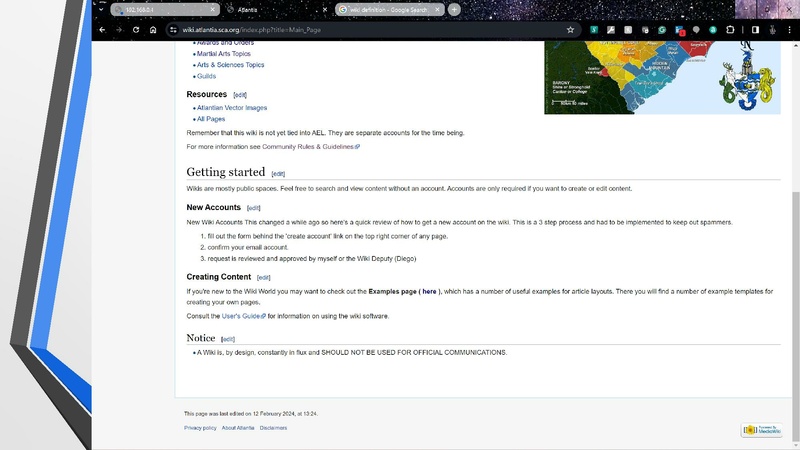Viewport: 800px width, 450px height.
Task: Open the extension with red badge
Action: (x=680, y=31)
